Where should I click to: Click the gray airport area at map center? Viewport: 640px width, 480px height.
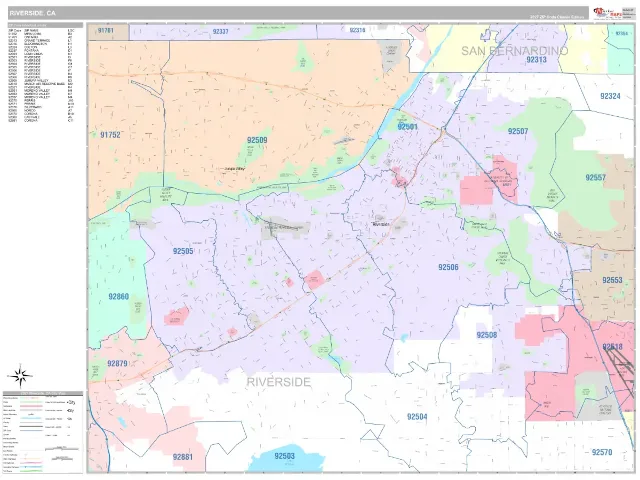(x=285, y=229)
